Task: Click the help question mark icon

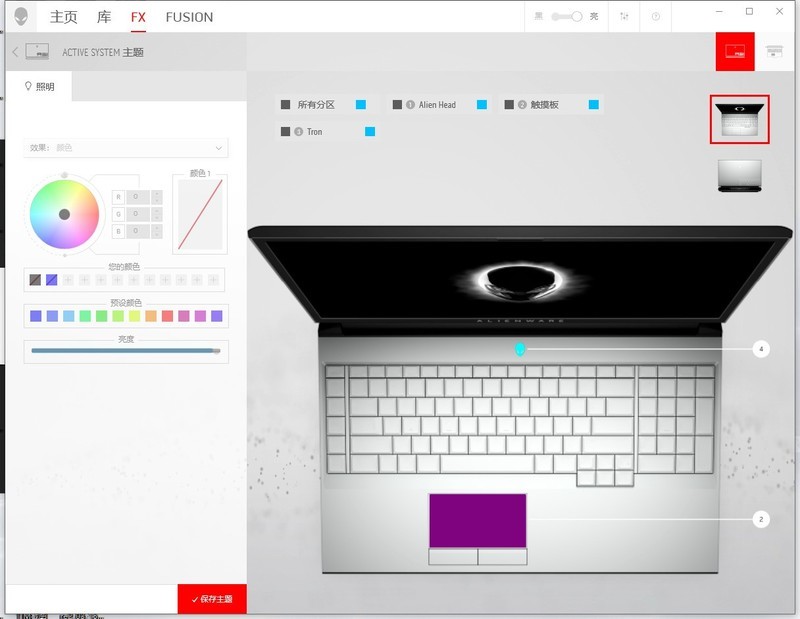Action: pos(656,16)
